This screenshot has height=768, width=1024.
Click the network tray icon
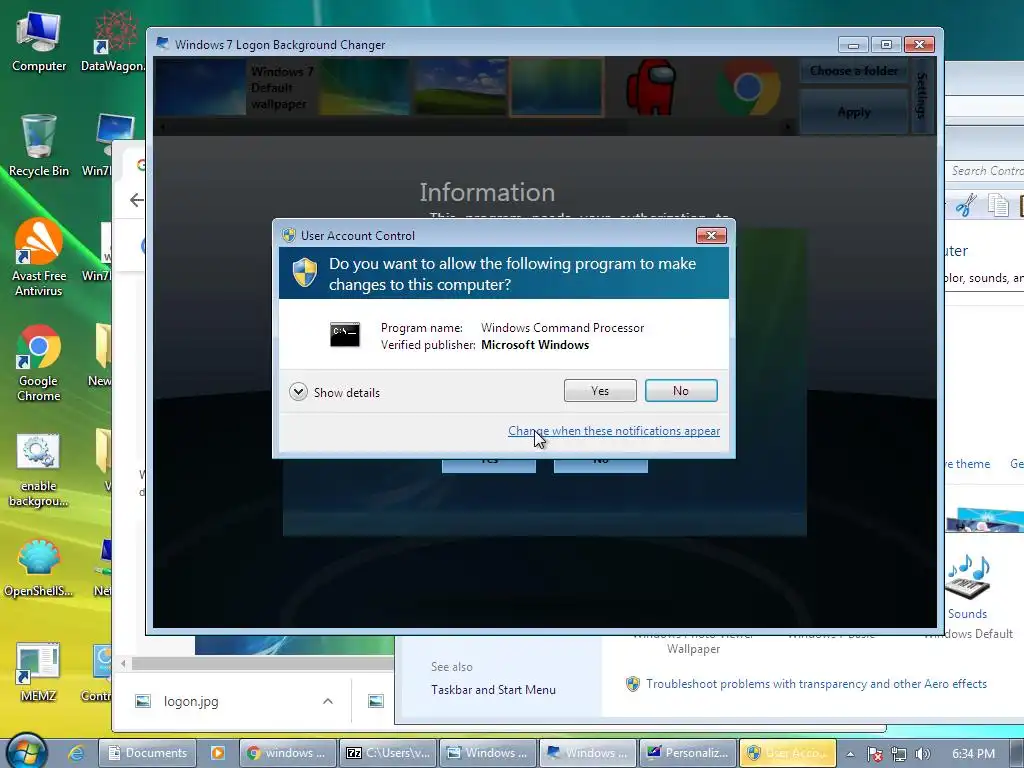point(899,754)
